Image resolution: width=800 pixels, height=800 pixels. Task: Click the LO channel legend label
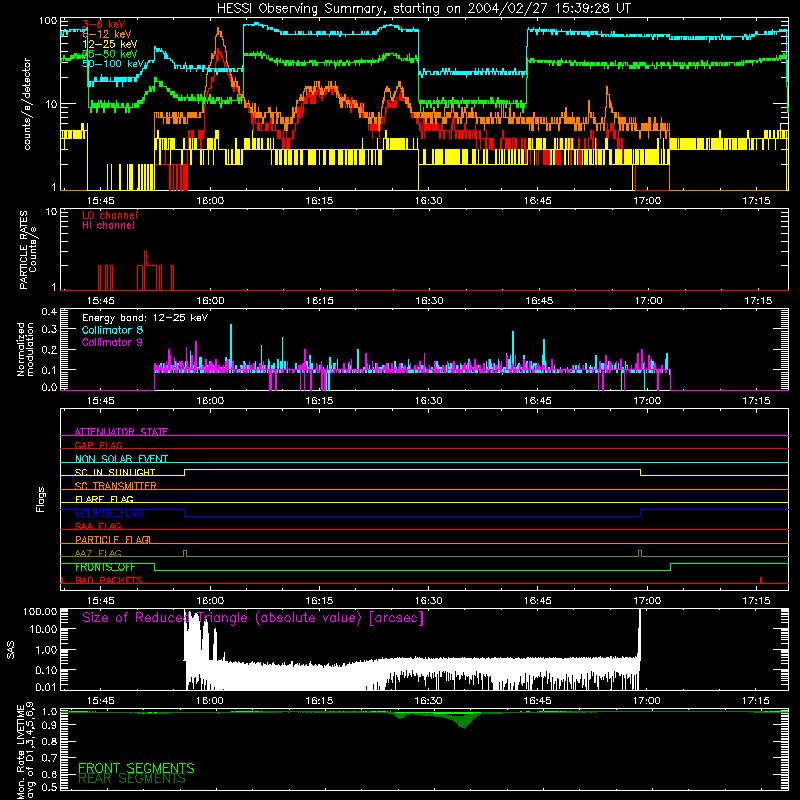pyautogui.click(x=110, y=215)
